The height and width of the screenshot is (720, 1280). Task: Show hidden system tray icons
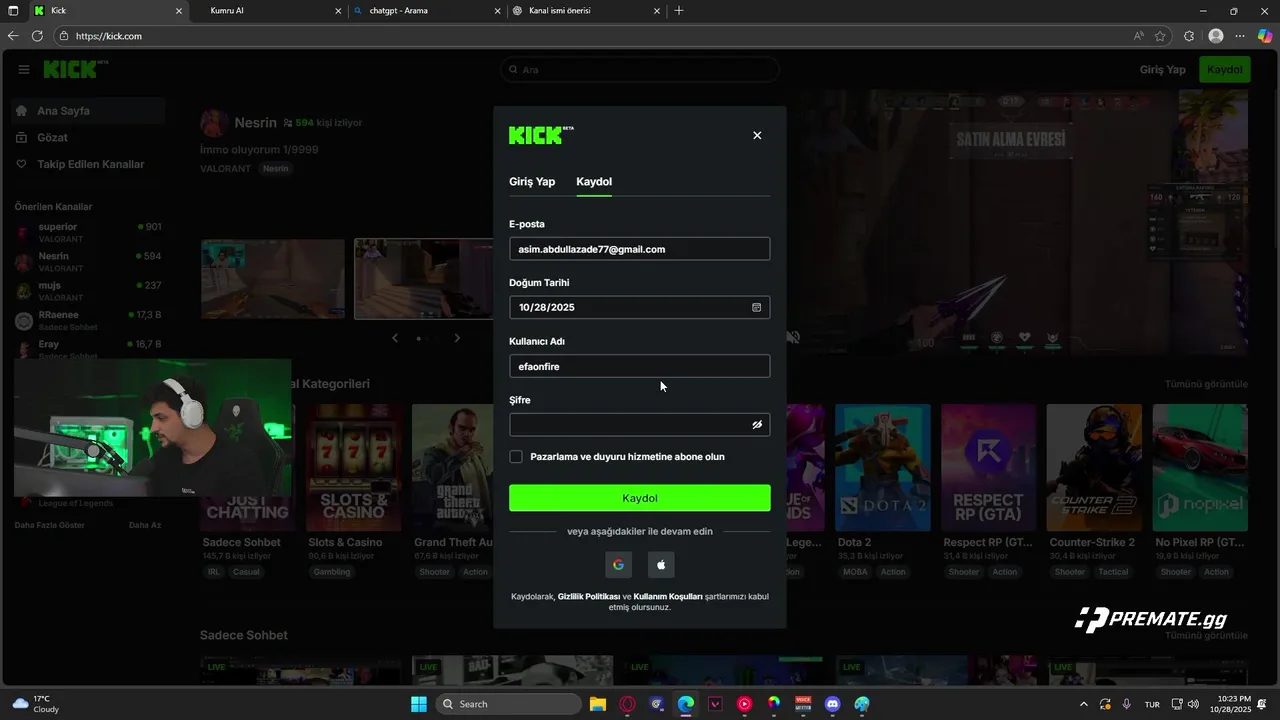(x=1084, y=704)
